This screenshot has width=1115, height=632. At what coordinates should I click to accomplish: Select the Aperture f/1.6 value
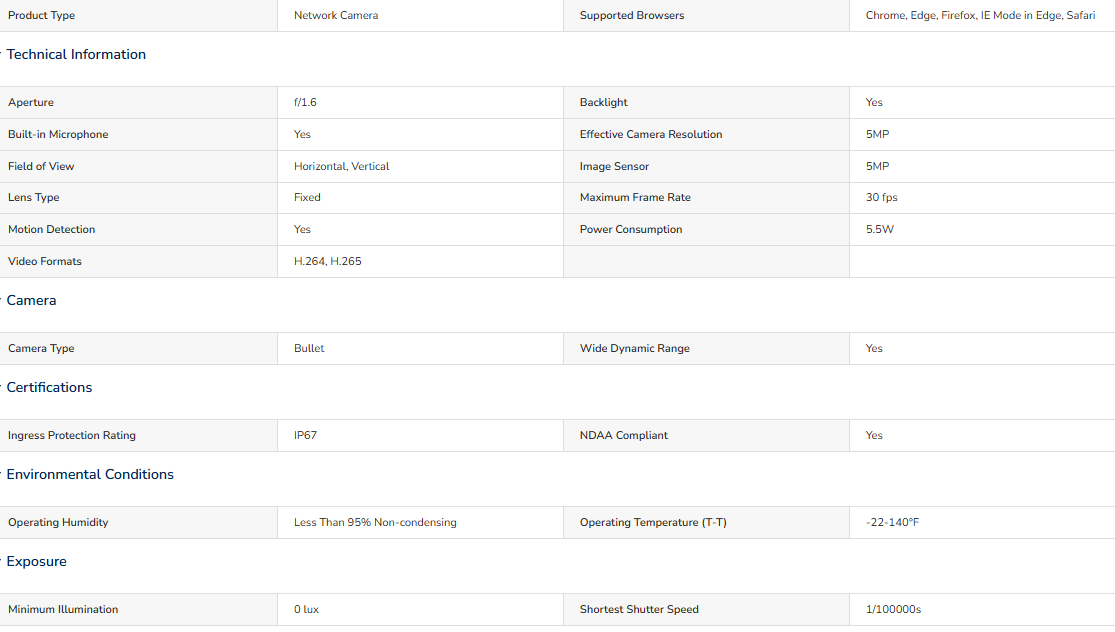[x=305, y=102]
